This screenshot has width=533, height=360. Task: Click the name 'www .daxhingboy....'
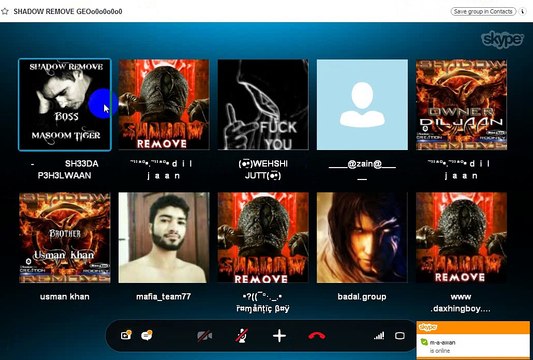click(x=461, y=303)
